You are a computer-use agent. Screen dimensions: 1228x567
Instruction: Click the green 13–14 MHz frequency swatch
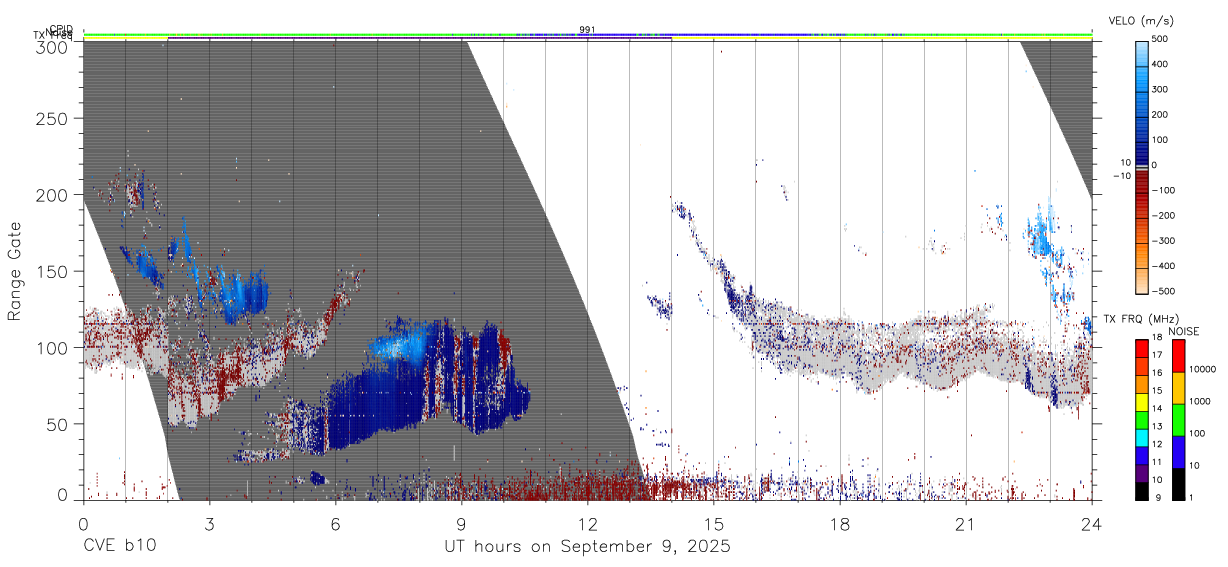pyautogui.click(x=1142, y=420)
